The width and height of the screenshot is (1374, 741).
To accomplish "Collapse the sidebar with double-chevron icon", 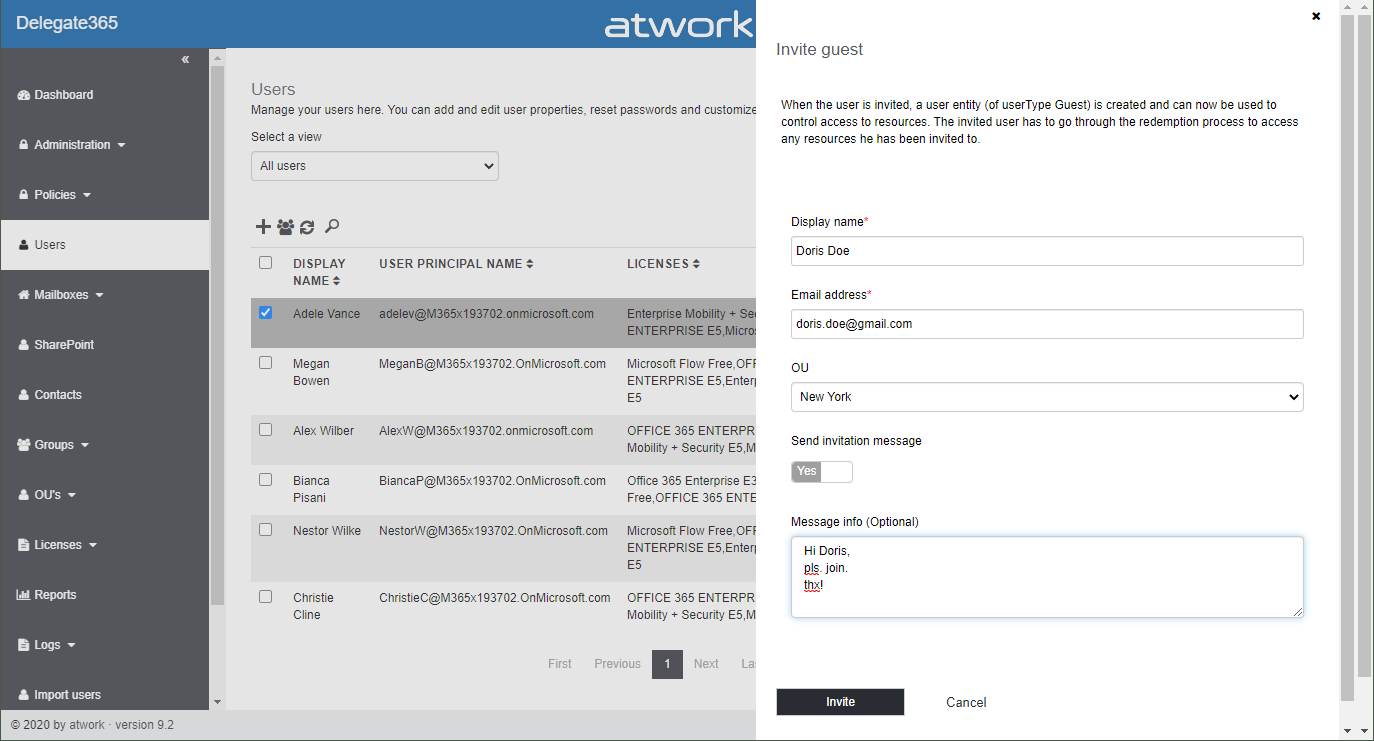I will [x=185, y=60].
